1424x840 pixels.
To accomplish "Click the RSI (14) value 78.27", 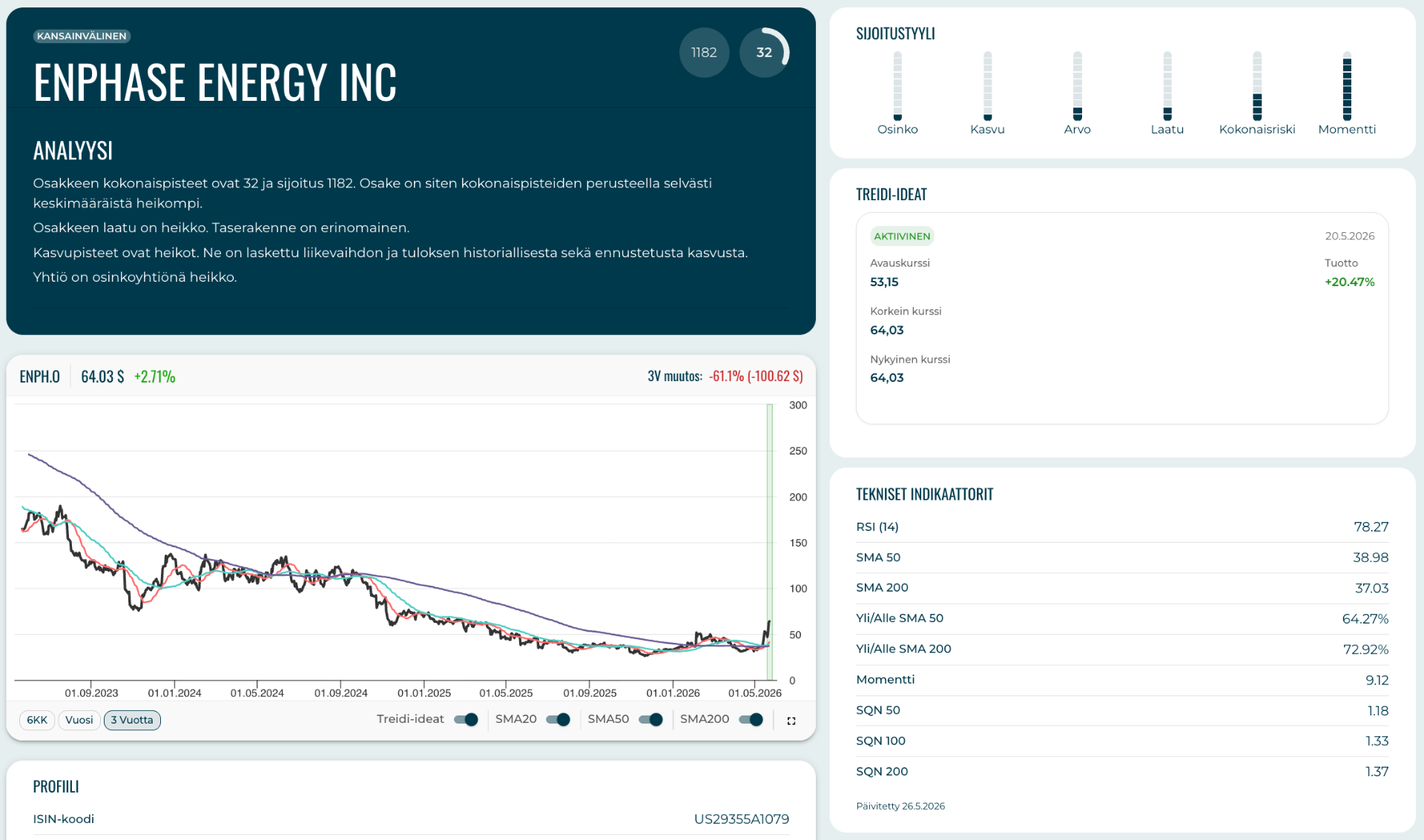I will [x=1371, y=527].
